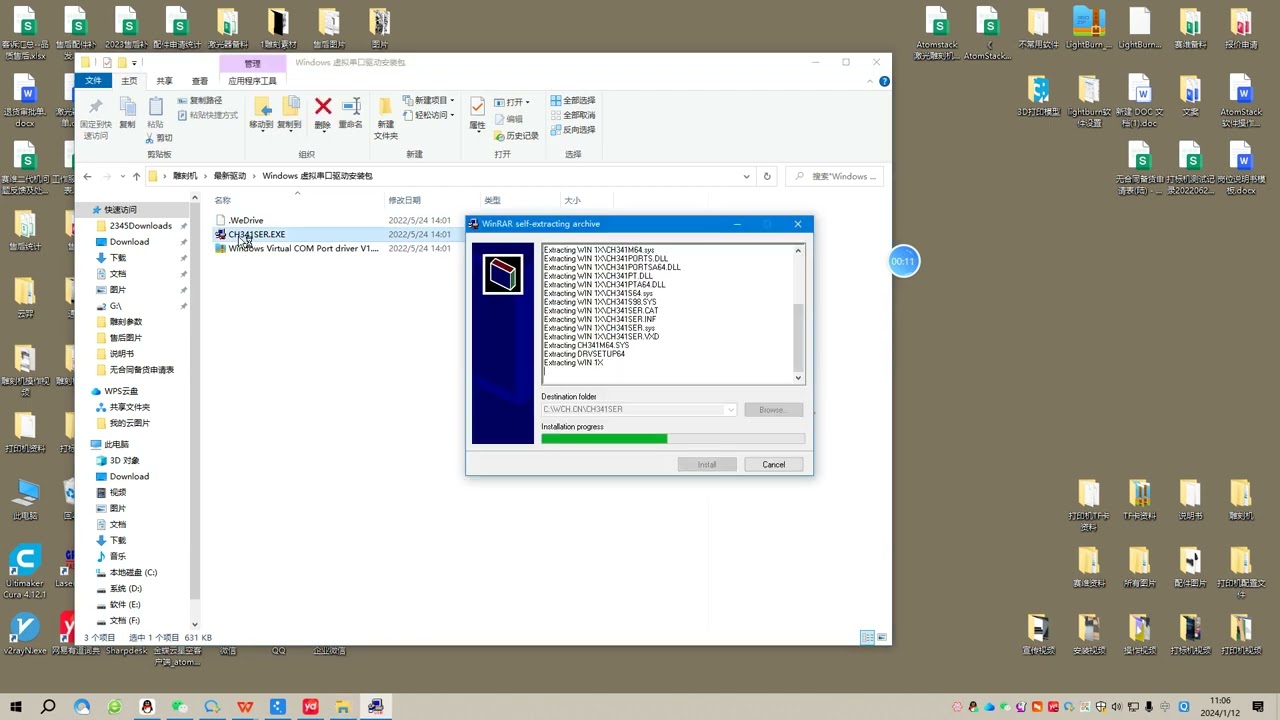Image resolution: width=1280 pixels, height=720 pixels.
Task: Click the 管理 (Manage) contextual tab
Action: pyautogui.click(x=252, y=63)
